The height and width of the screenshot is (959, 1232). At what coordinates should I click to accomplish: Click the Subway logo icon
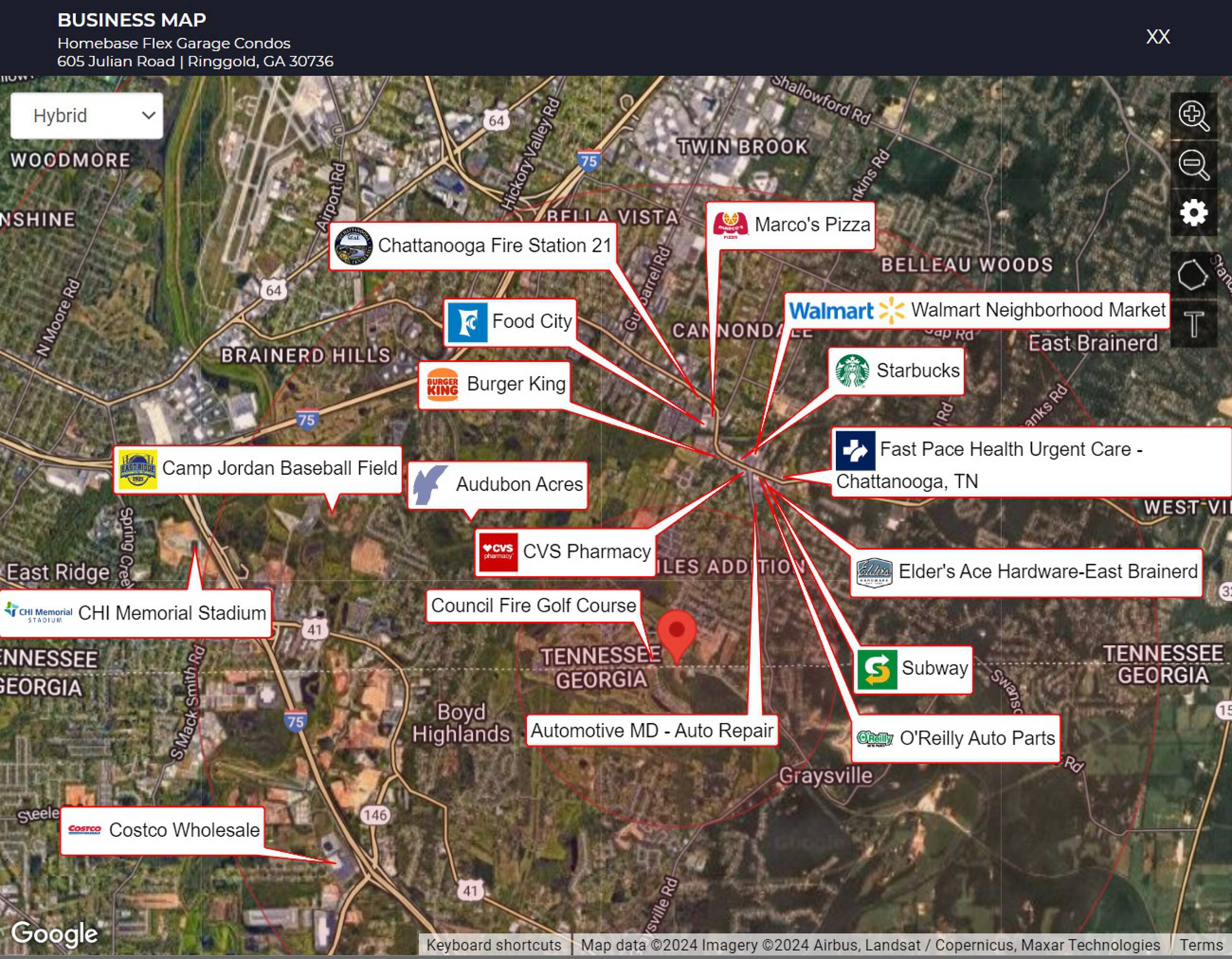877,669
